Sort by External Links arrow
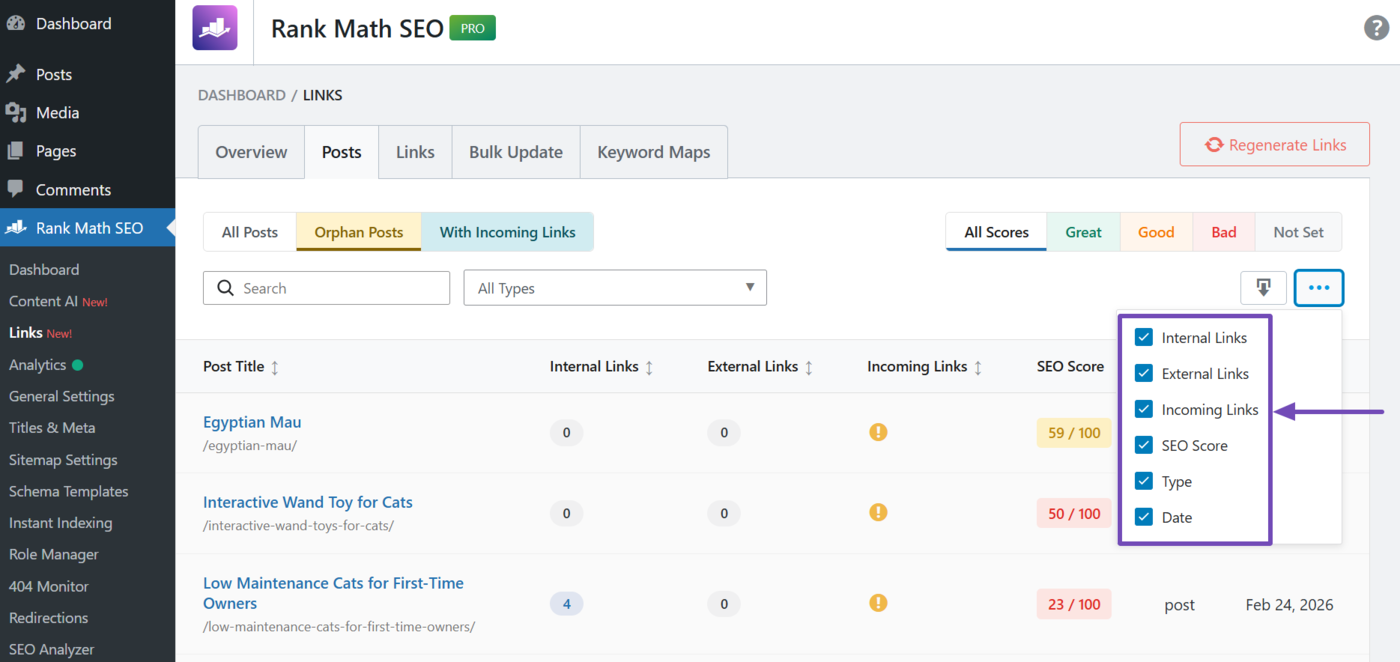 click(x=809, y=367)
